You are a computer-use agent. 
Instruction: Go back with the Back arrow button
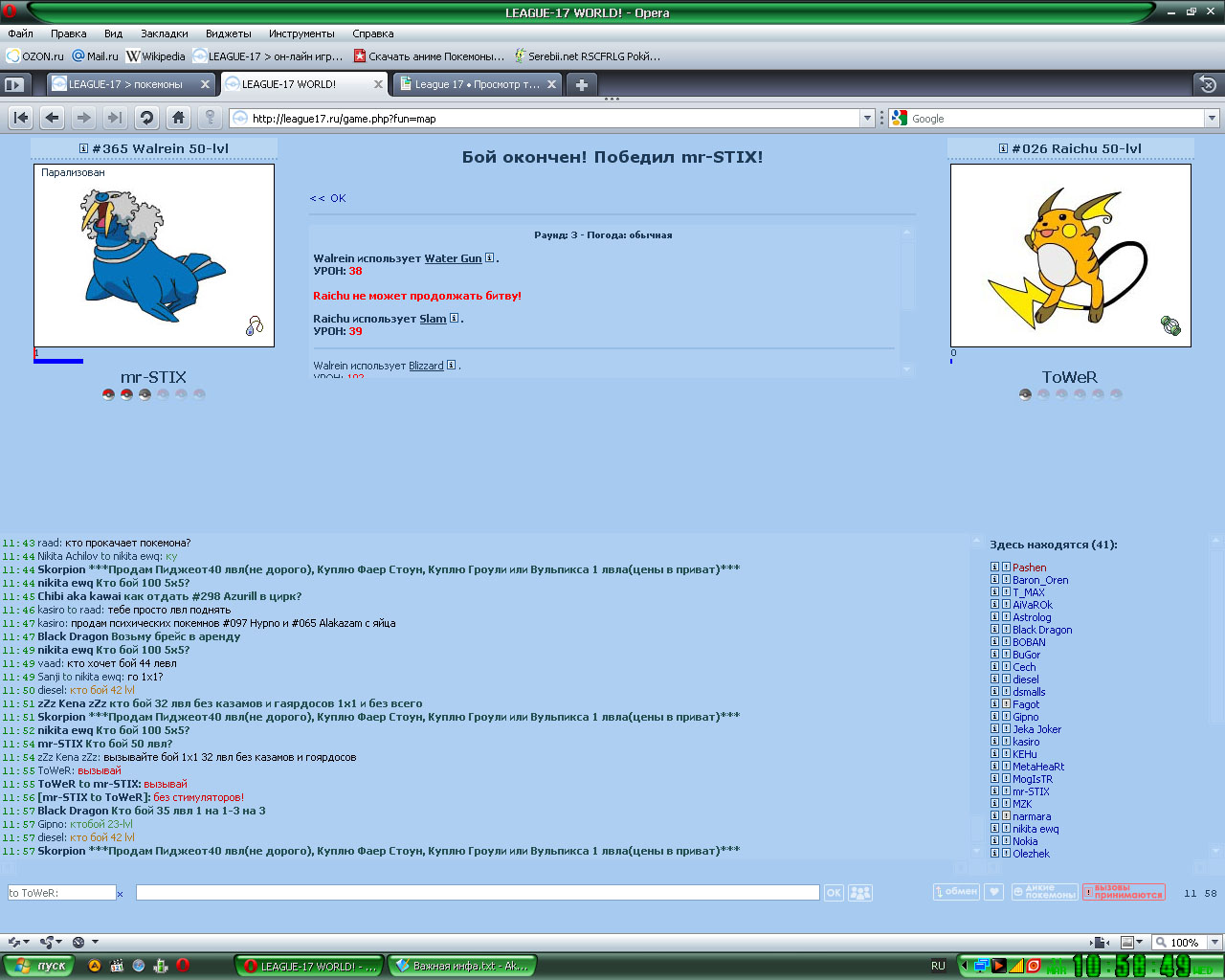click(x=53, y=118)
